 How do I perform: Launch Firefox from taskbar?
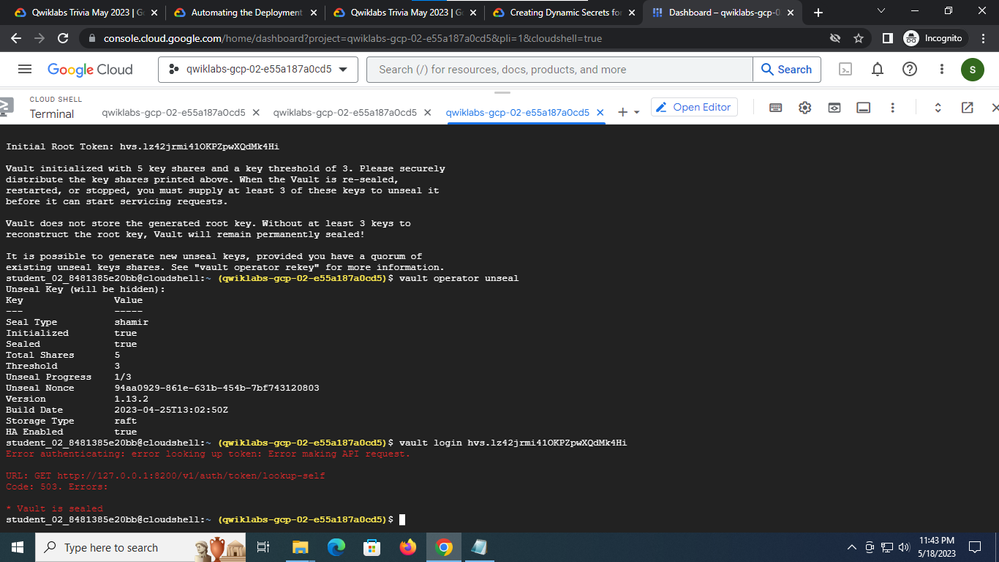click(408, 547)
